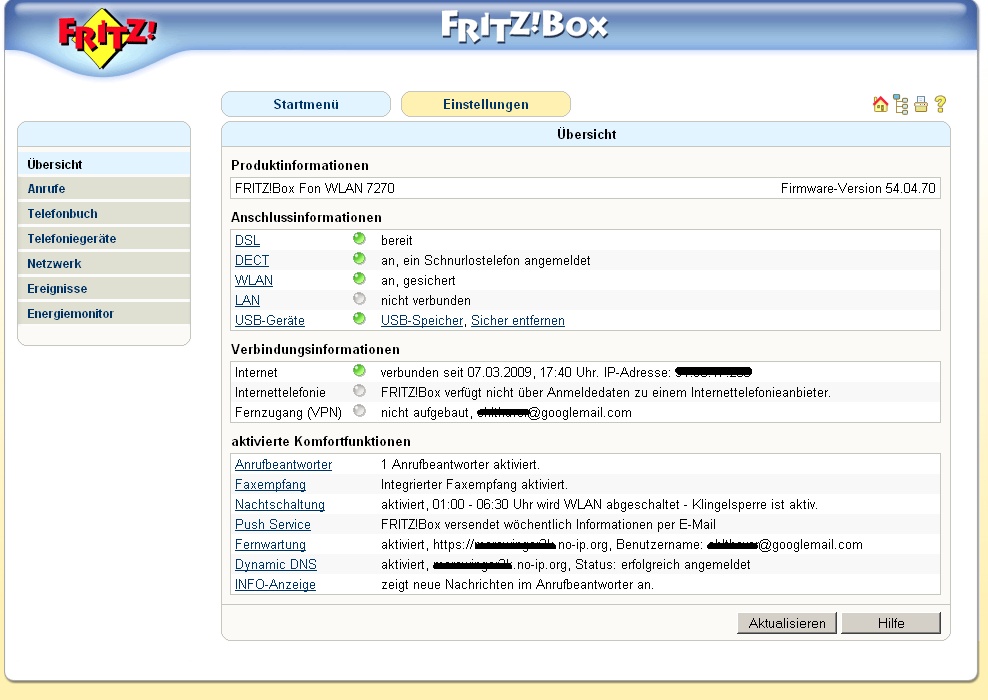This screenshot has height=700, width=988.
Task: Click the Hilfe button
Action: [891, 623]
